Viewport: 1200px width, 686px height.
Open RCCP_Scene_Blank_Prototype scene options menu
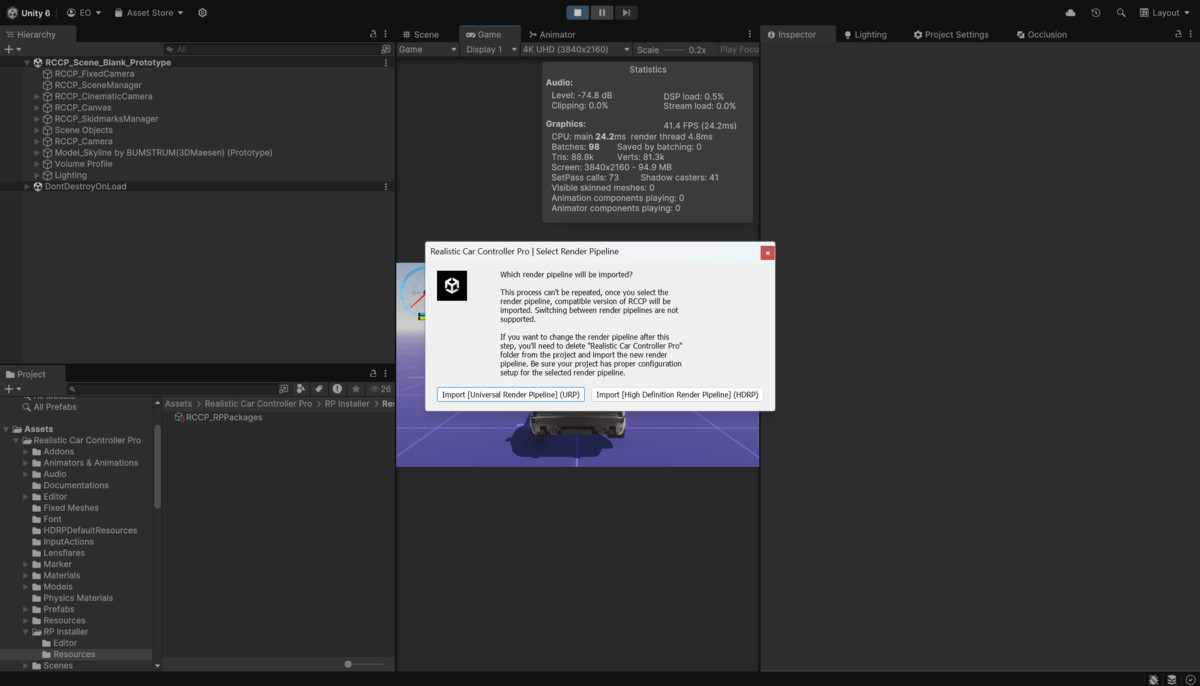tap(386, 62)
